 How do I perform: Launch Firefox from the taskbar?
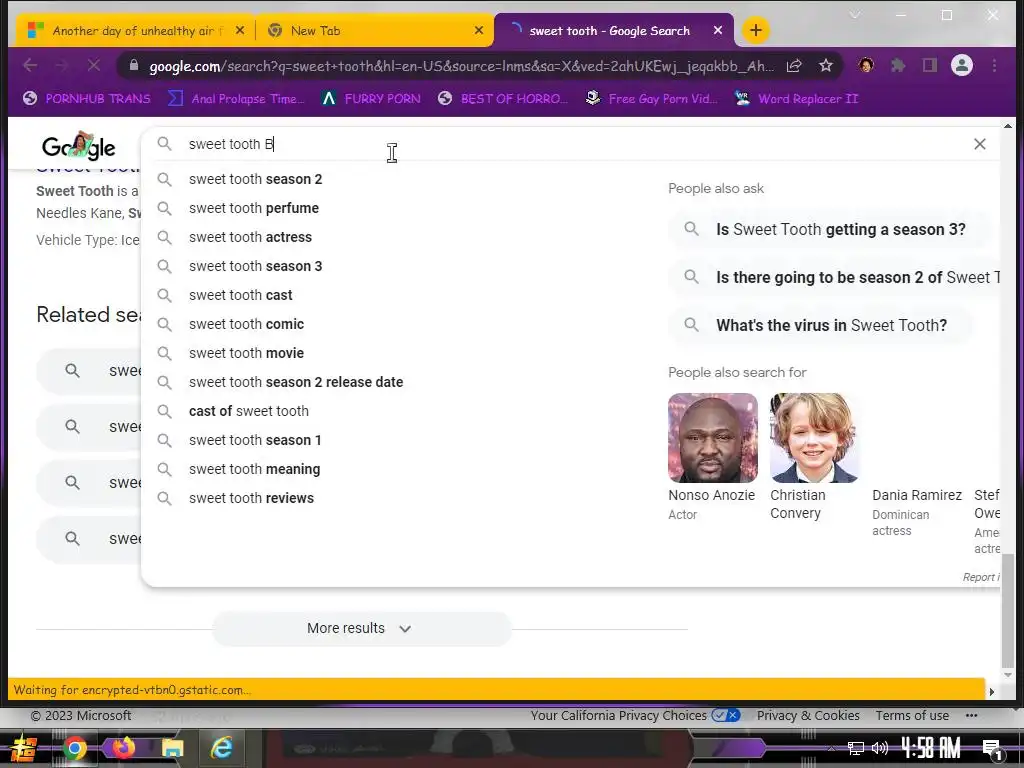[123, 748]
